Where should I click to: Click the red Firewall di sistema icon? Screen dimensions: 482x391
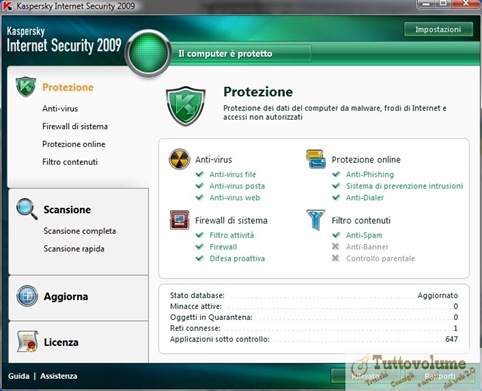(x=179, y=220)
